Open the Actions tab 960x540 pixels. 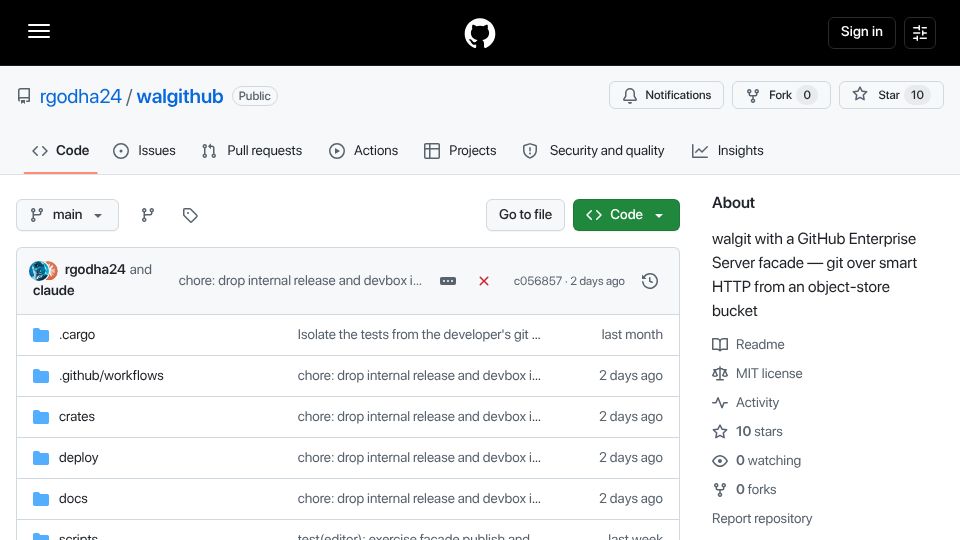(364, 151)
